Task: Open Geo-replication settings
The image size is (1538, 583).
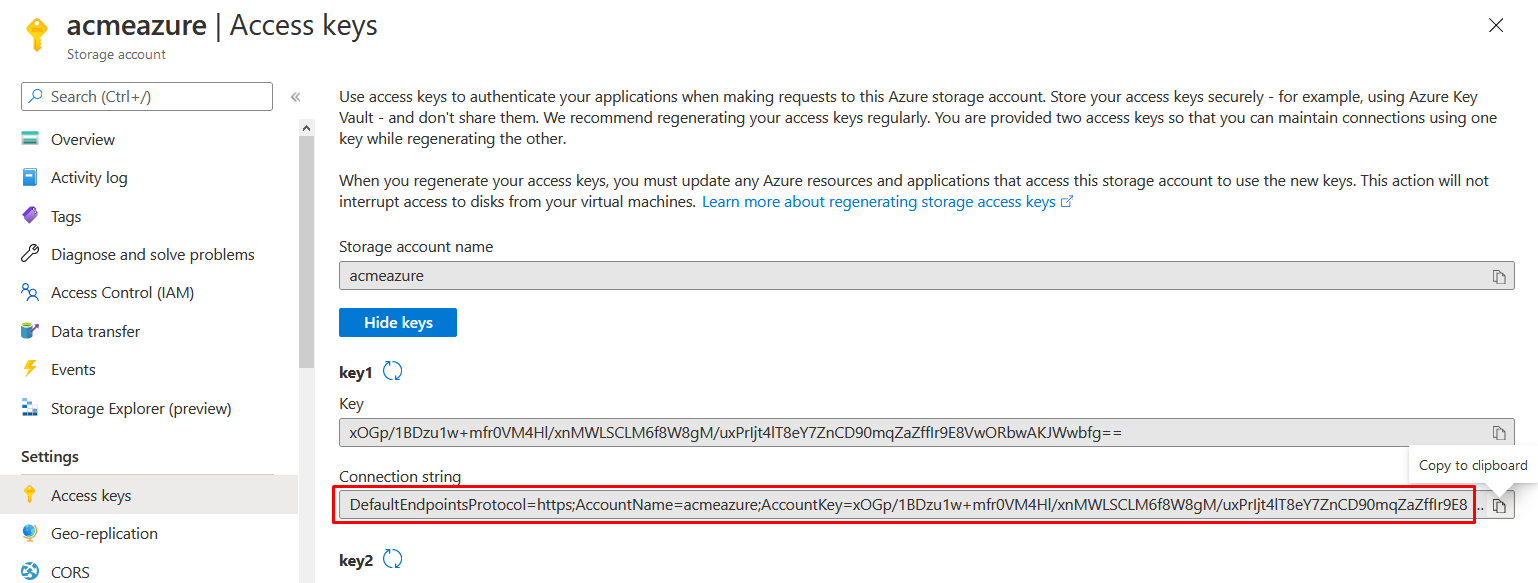Action: click(x=104, y=534)
